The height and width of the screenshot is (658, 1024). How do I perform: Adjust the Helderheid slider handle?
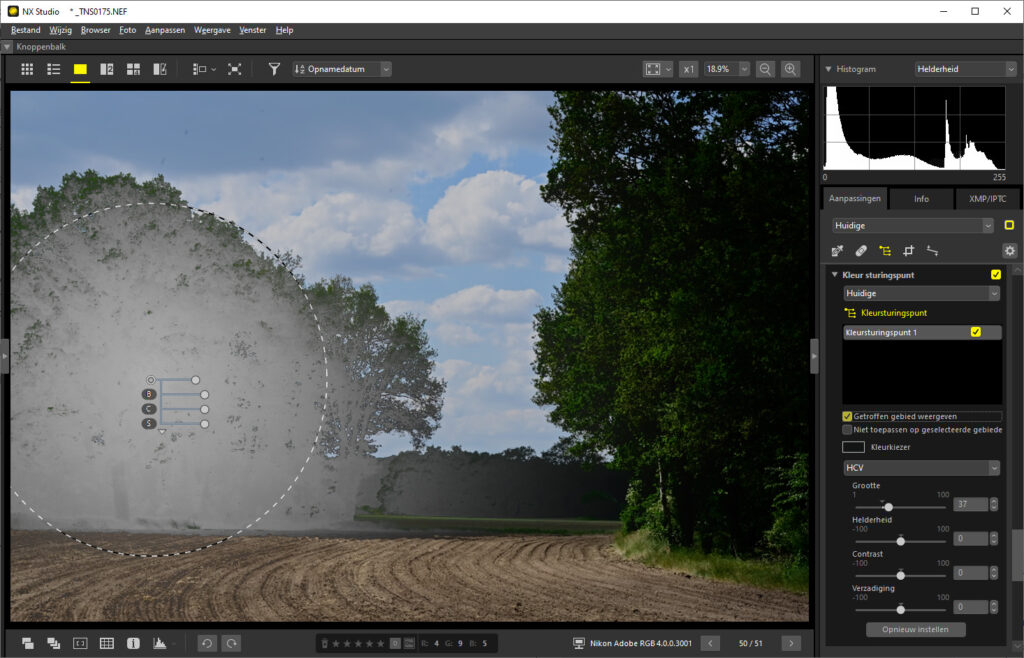tap(901, 541)
